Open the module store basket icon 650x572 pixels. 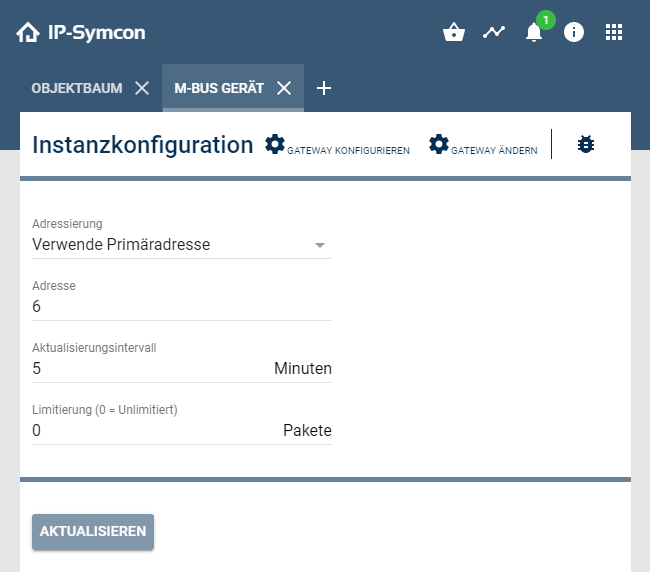click(454, 32)
